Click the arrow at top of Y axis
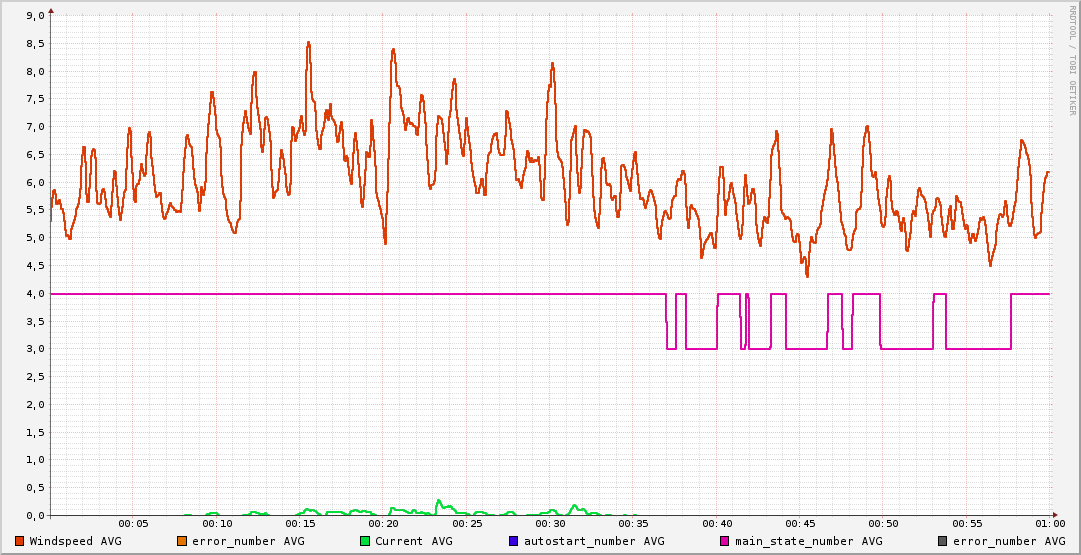Viewport: 1081px width, 555px height. 51,10
